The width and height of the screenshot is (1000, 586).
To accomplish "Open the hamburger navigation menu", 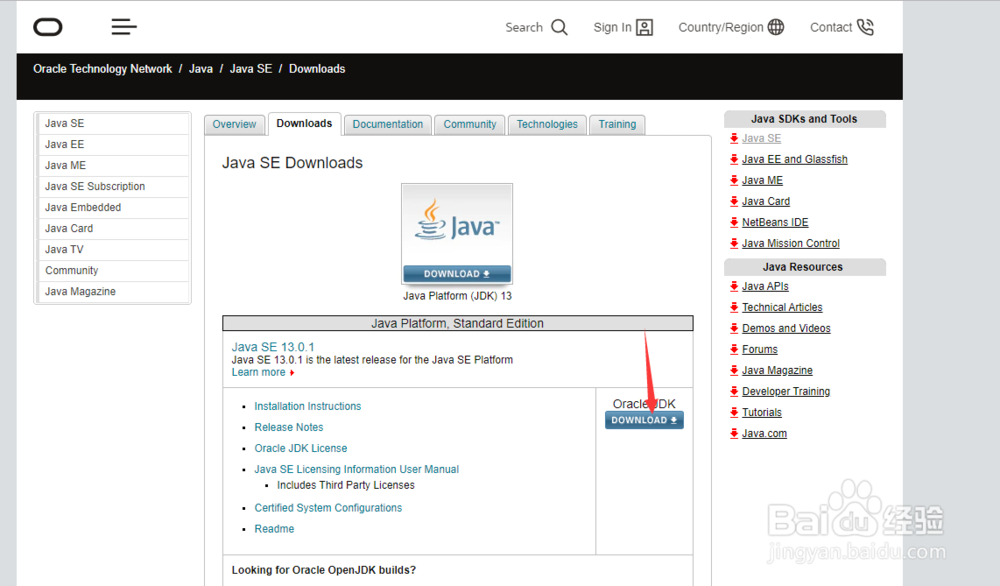I will pyautogui.click(x=124, y=27).
